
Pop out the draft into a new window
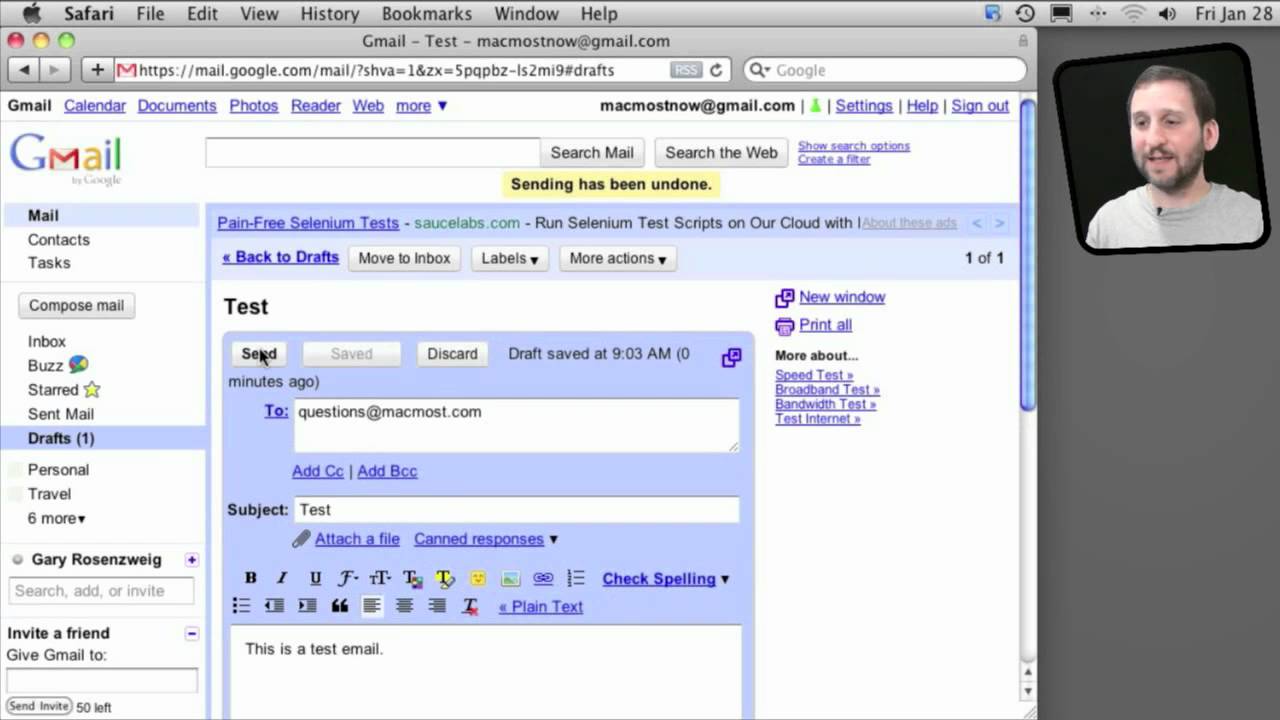(x=731, y=357)
